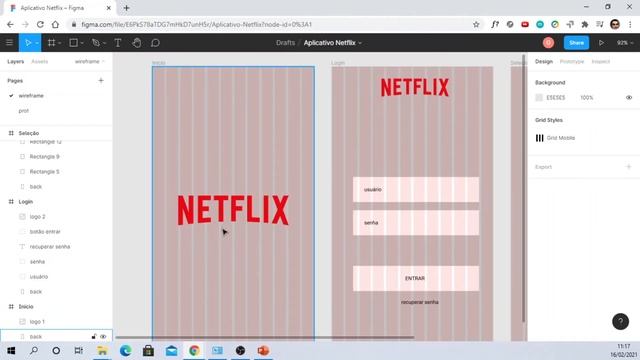Click the ENTRAR button on canvas
The width and height of the screenshot is (640, 360).
point(416,278)
